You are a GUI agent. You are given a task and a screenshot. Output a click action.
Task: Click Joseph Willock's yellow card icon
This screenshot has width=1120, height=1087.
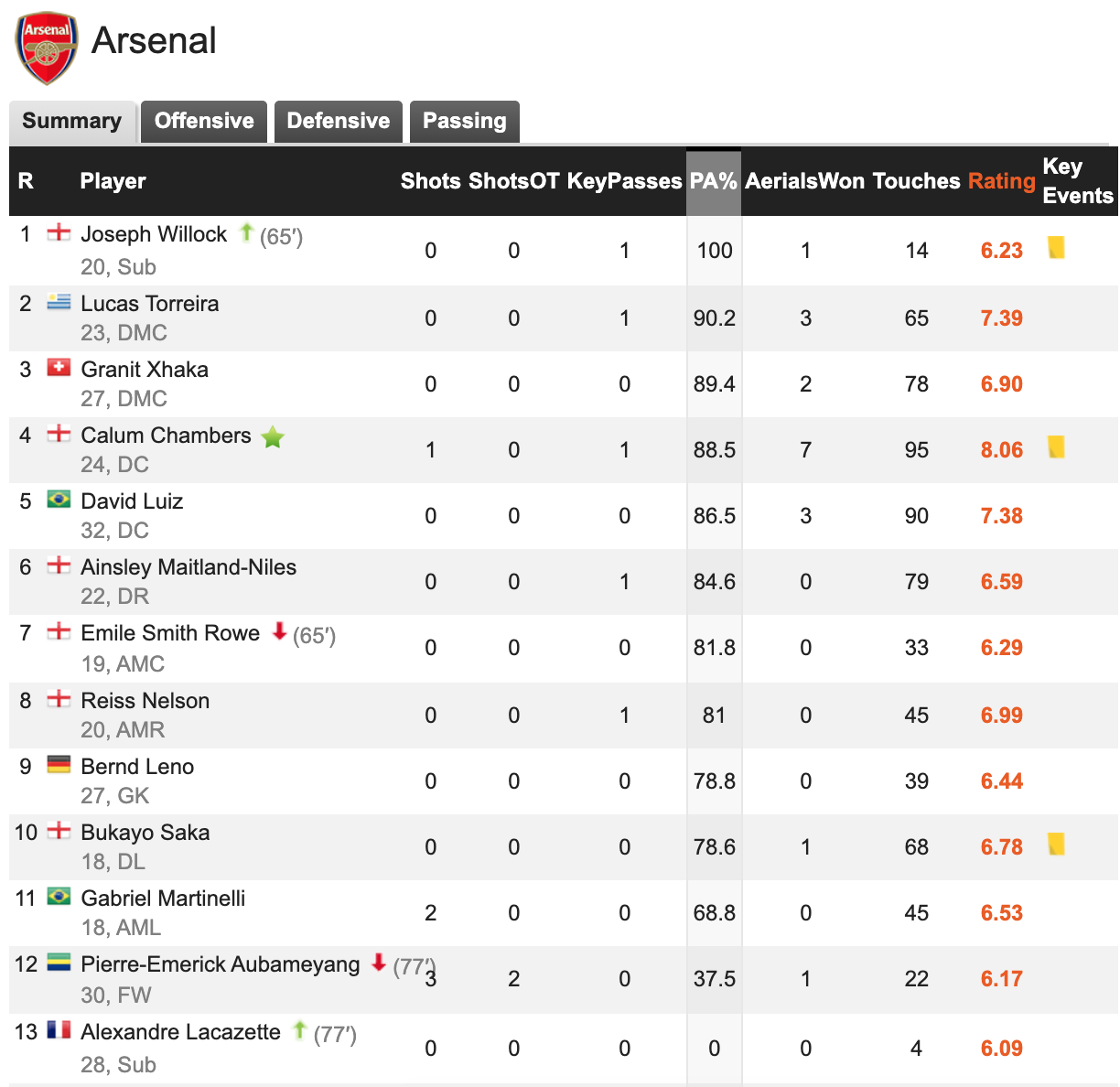click(x=1056, y=247)
